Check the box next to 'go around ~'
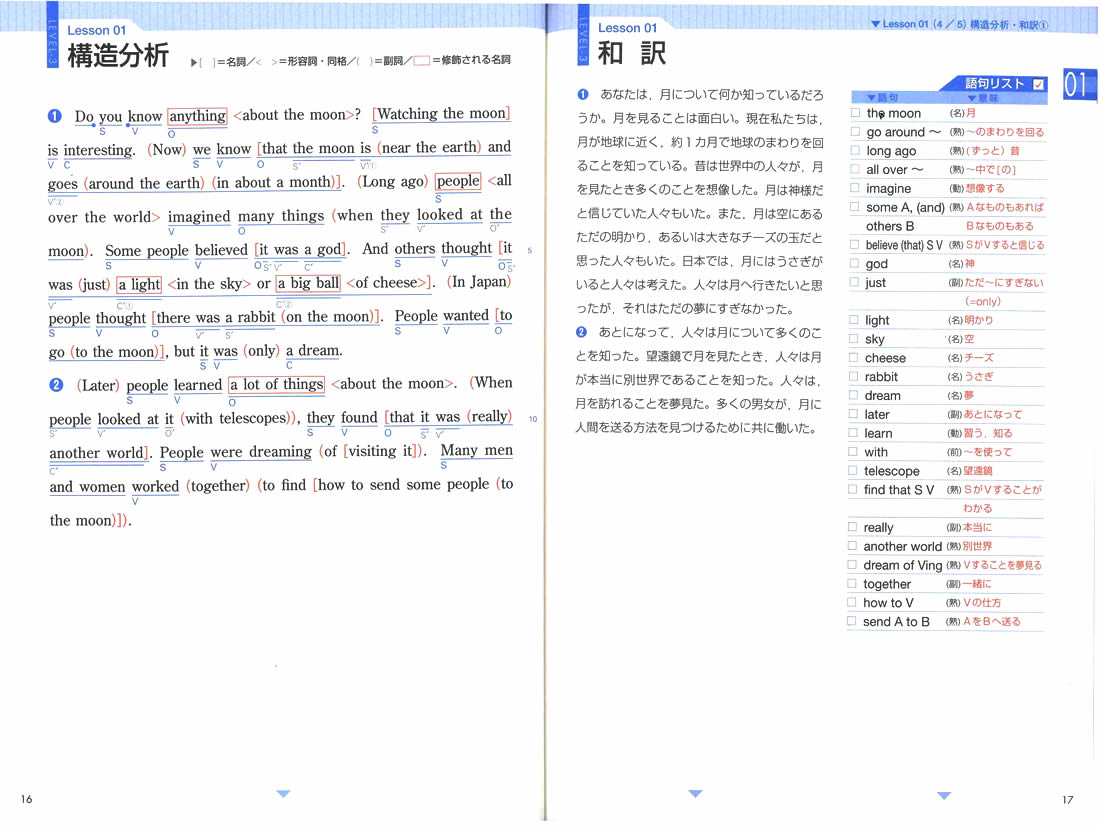This screenshot has height=828, width=1100. click(x=855, y=131)
